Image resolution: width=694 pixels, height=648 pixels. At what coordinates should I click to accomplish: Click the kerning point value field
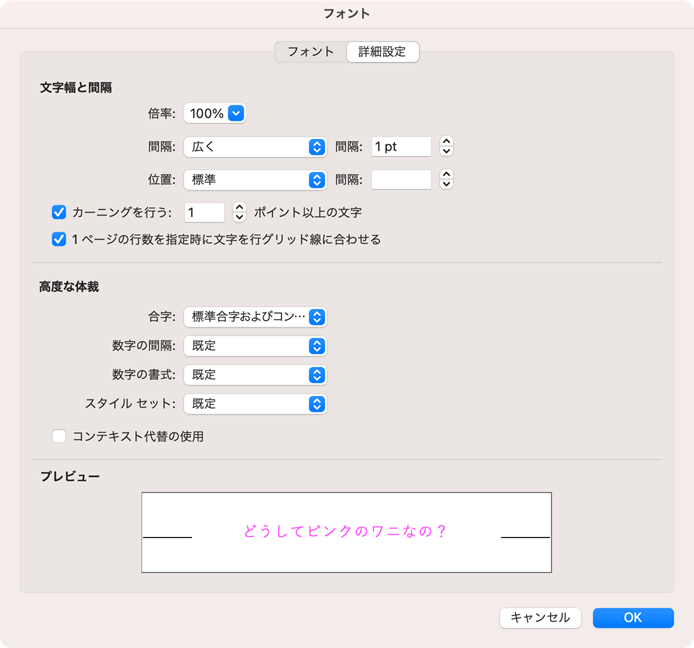tap(204, 212)
